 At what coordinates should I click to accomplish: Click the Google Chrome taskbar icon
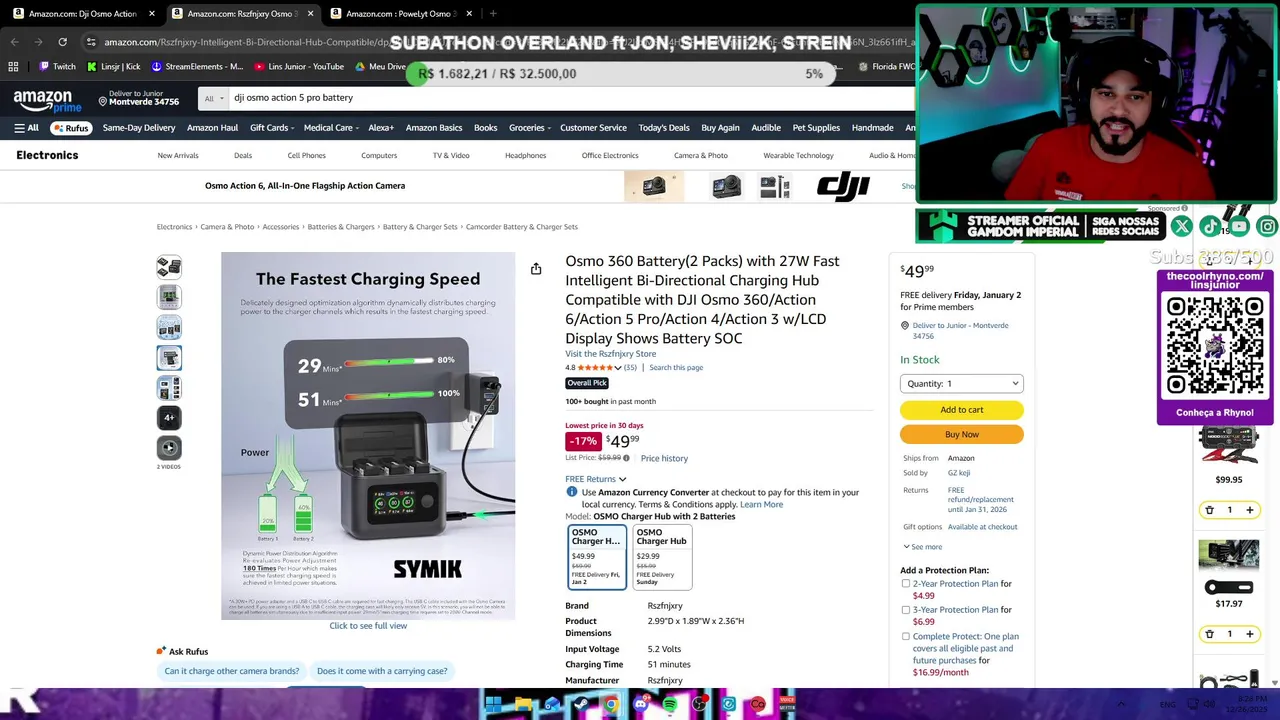pos(611,705)
